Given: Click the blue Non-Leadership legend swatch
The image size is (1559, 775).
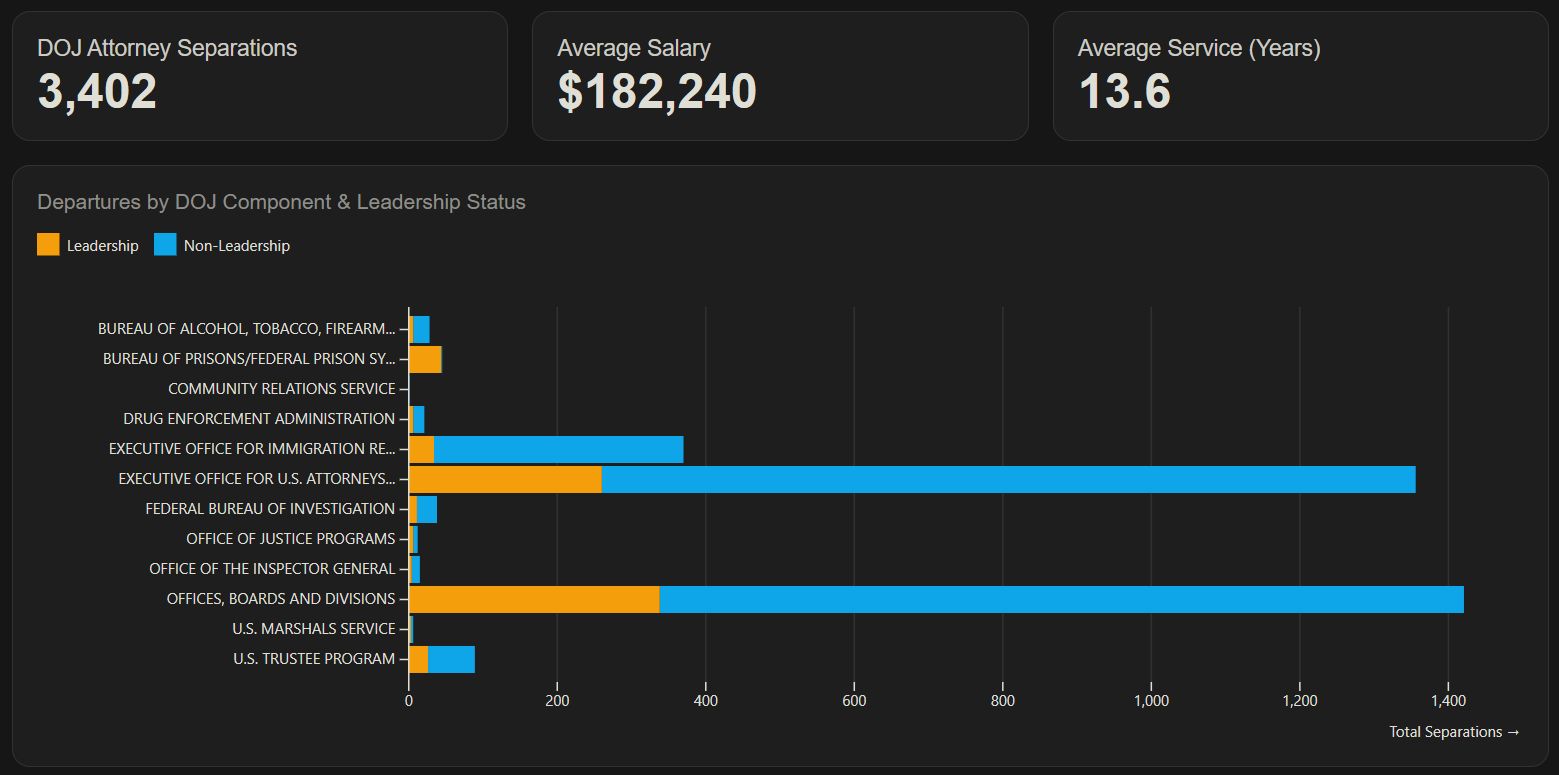Looking at the screenshot, I should 165,245.
